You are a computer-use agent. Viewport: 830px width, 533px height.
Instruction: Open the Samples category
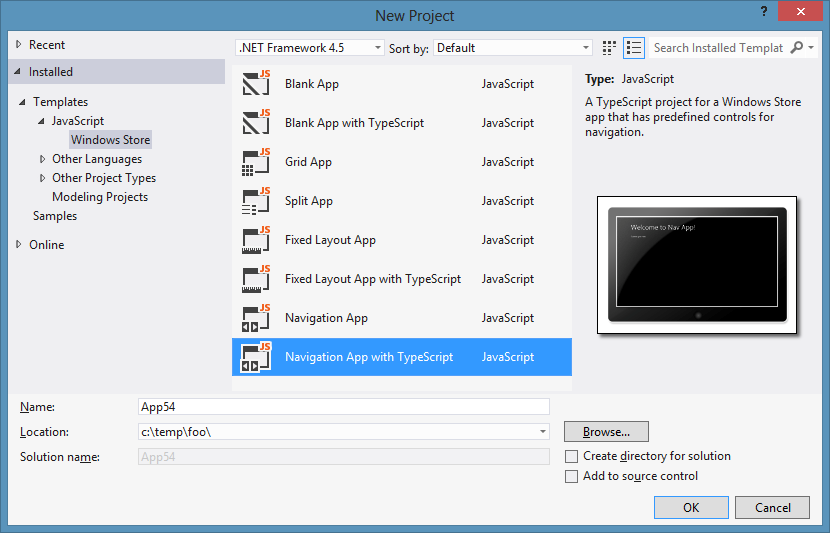(55, 216)
